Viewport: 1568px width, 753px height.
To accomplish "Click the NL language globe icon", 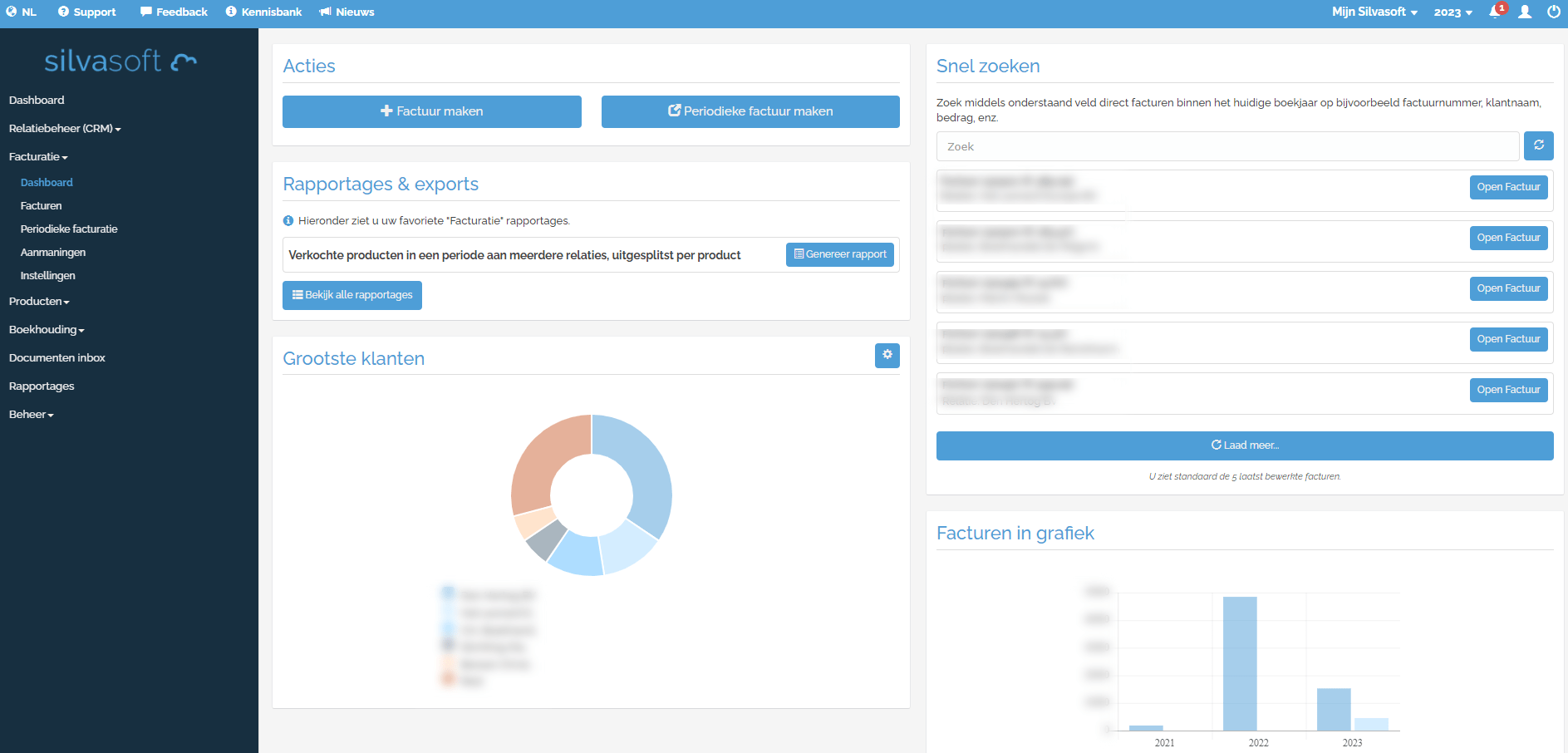I will pos(12,12).
